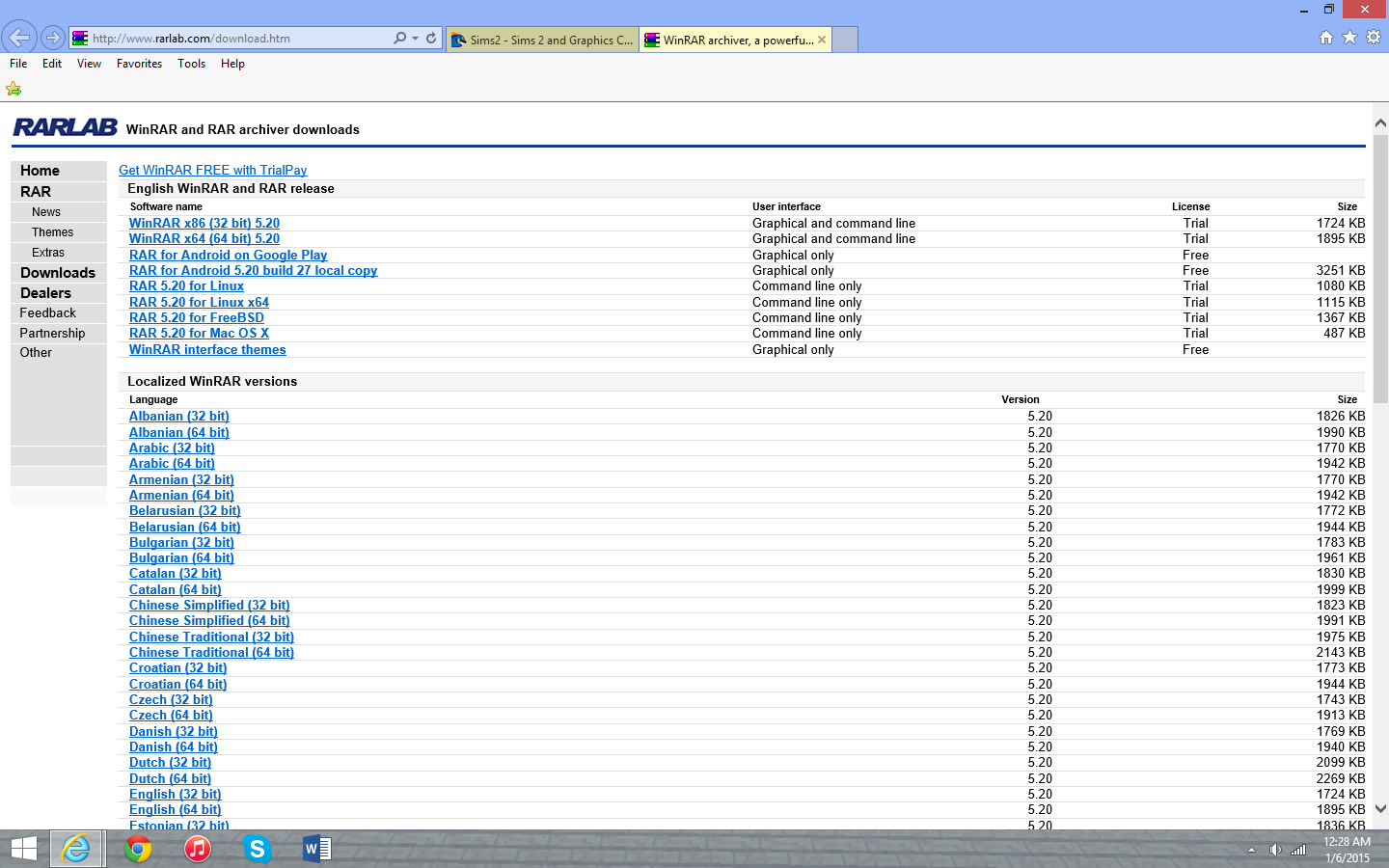Click the WinRAR x64 (64 bit) 5.20 link
The width and height of the screenshot is (1389, 868).
(204, 239)
